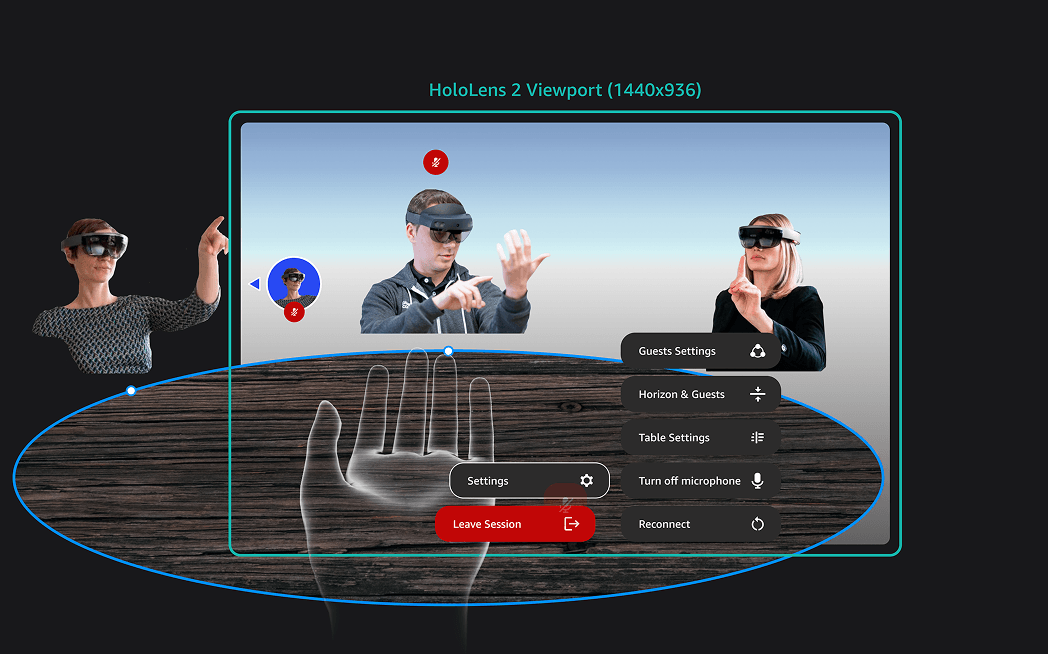Click the muted mic badge above the man's head
Screen dimensions: 1048x654
[436, 162]
